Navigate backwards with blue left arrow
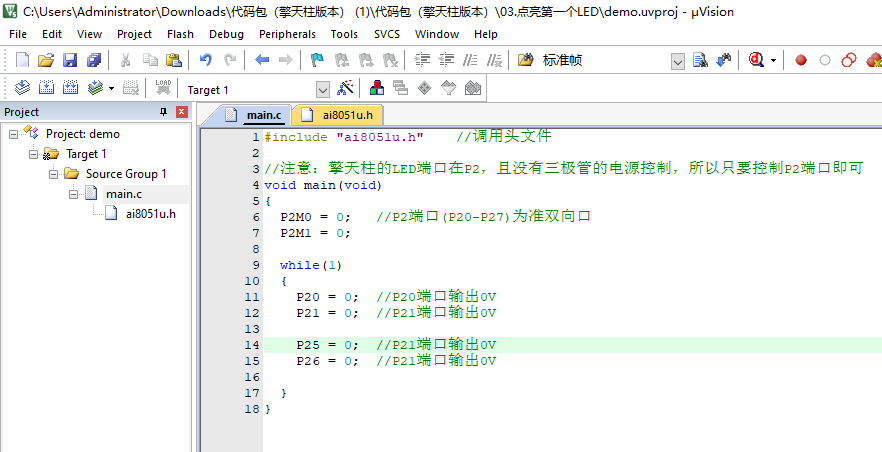Viewport: 882px width, 452px height. pyautogui.click(x=262, y=60)
